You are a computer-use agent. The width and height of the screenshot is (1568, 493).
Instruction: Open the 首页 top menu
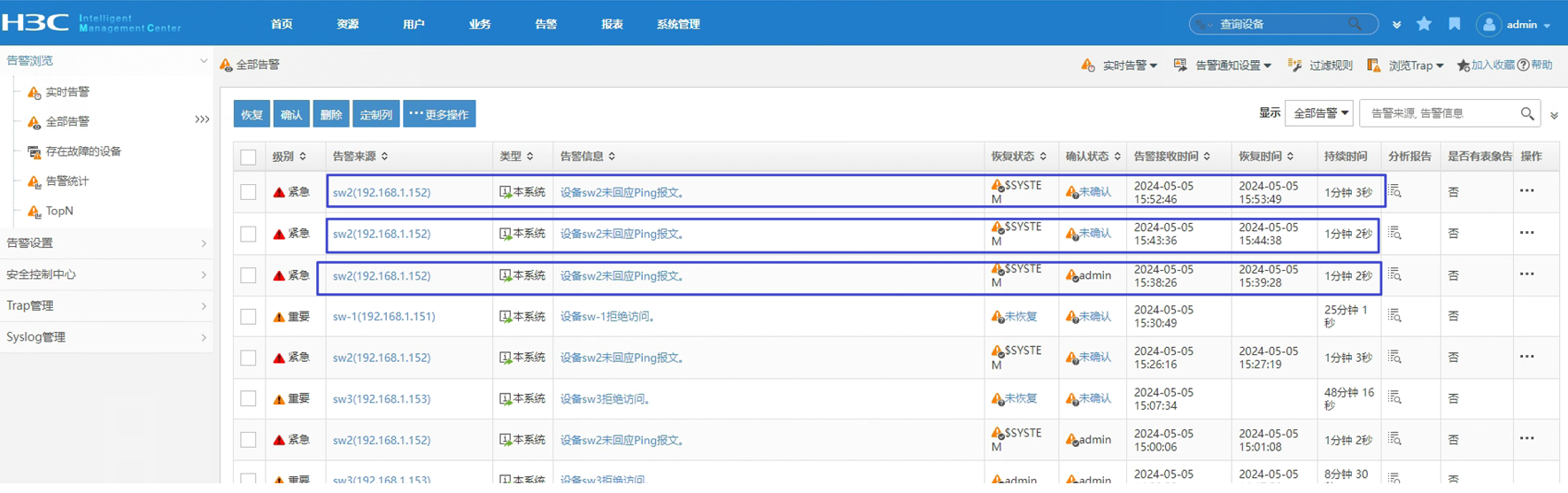282,24
